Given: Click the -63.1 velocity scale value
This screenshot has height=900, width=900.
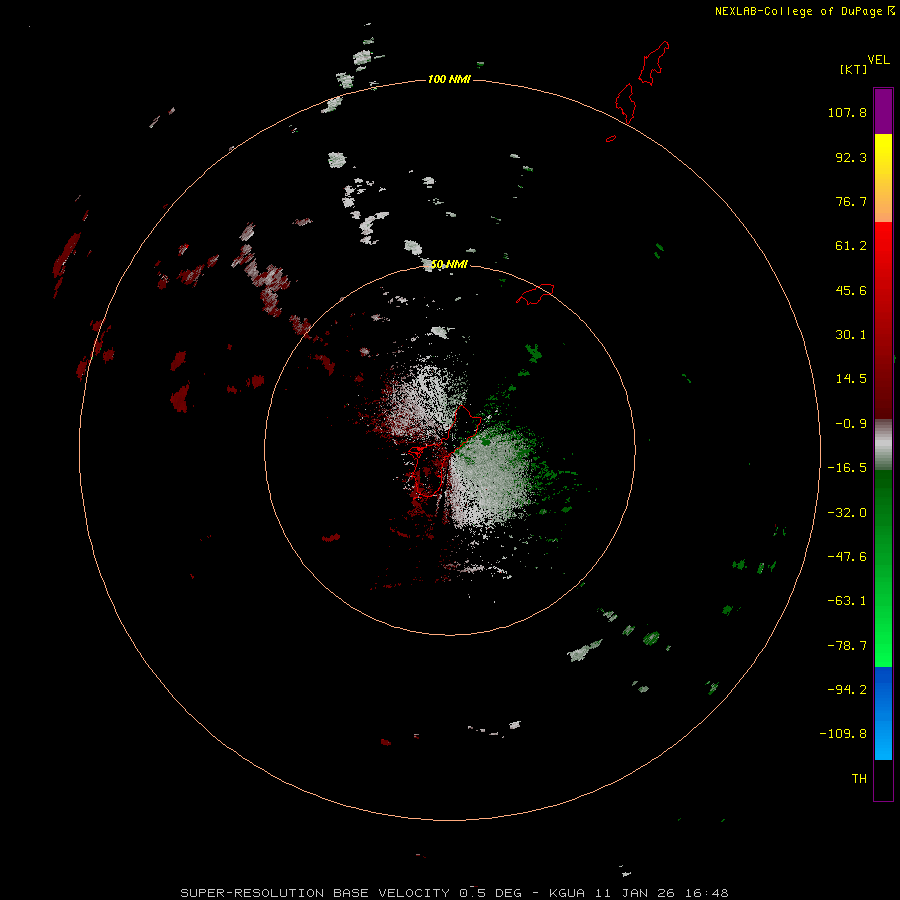Looking at the screenshot, I should 847,601.
